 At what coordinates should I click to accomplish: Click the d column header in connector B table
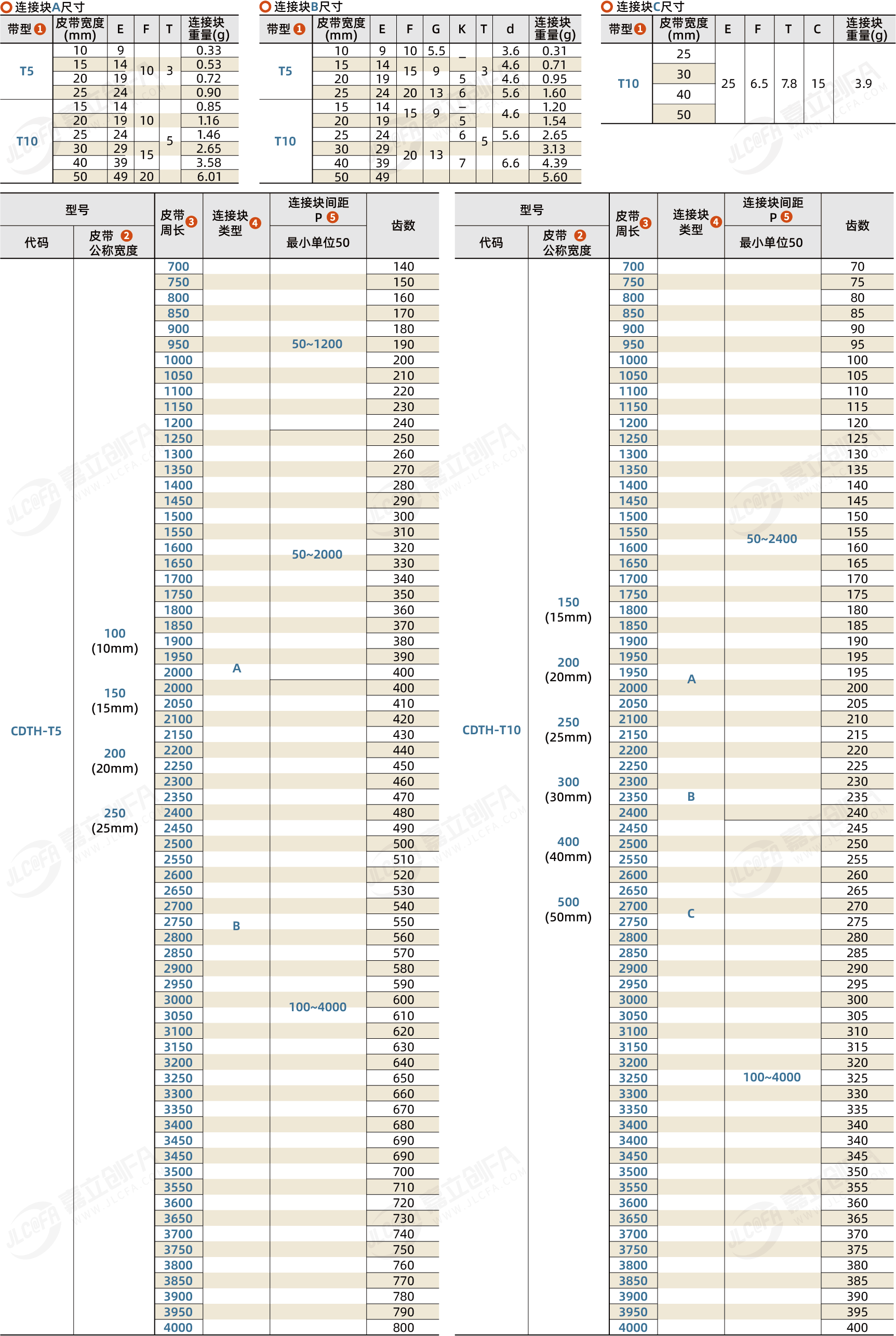click(x=510, y=29)
